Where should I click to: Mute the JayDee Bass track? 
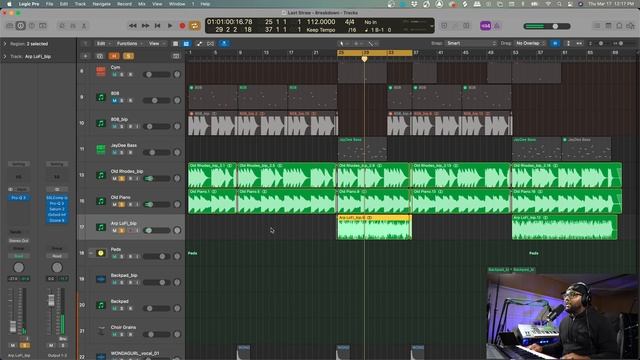pos(114,152)
